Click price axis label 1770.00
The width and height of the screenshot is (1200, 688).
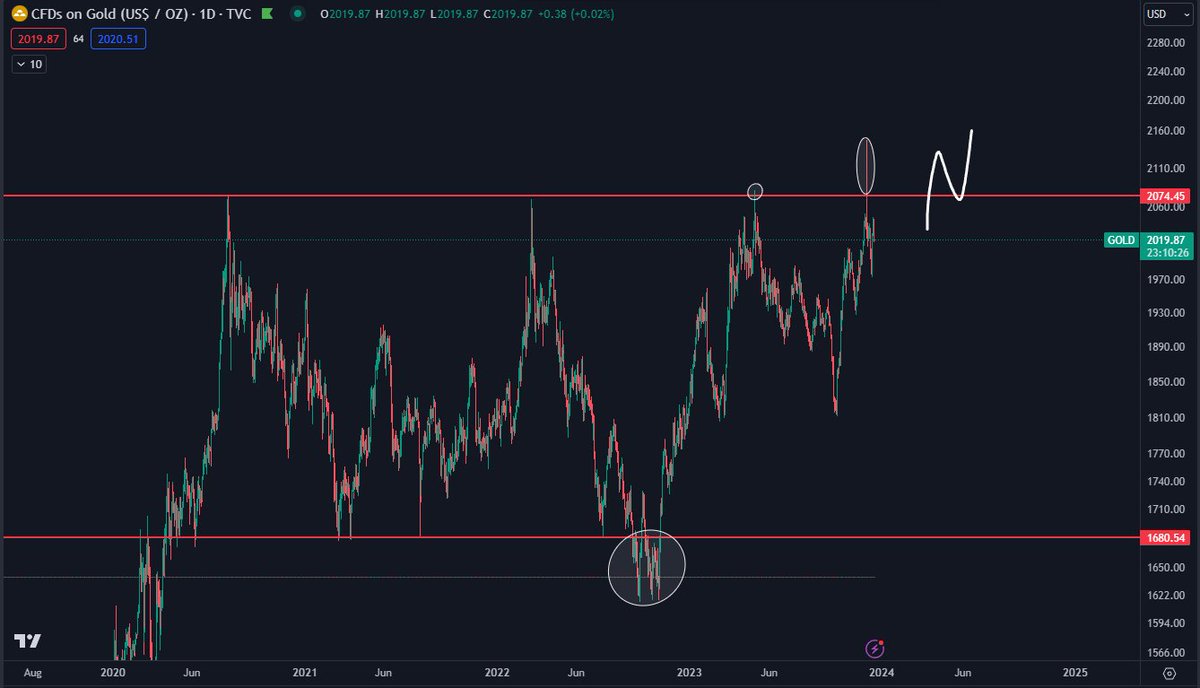1166,453
